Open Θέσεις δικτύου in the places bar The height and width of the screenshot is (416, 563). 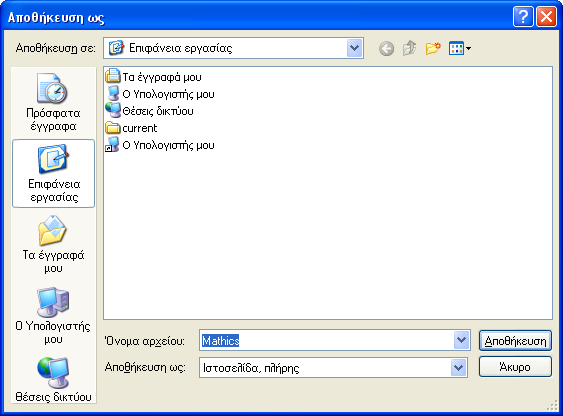click(x=53, y=380)
